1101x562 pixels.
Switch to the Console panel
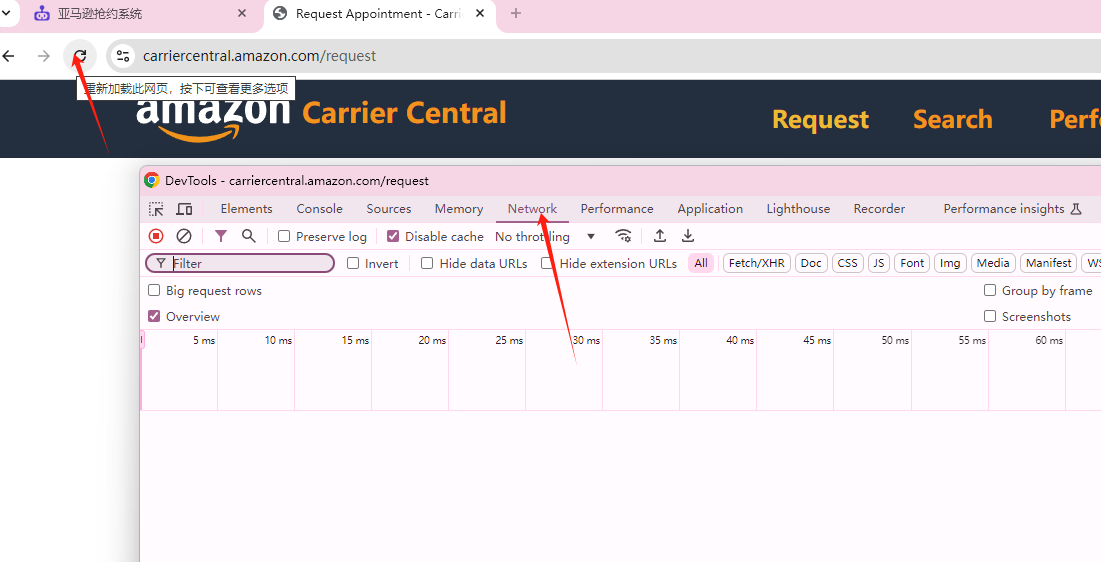[319, 209]
